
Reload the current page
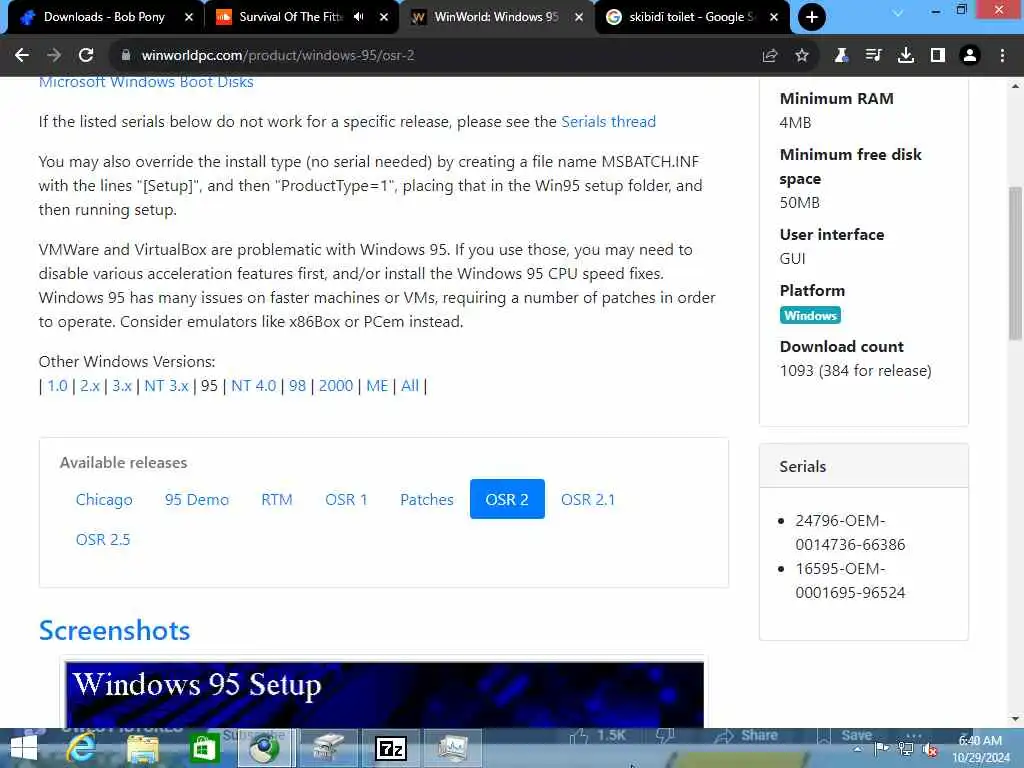[86, 56]
